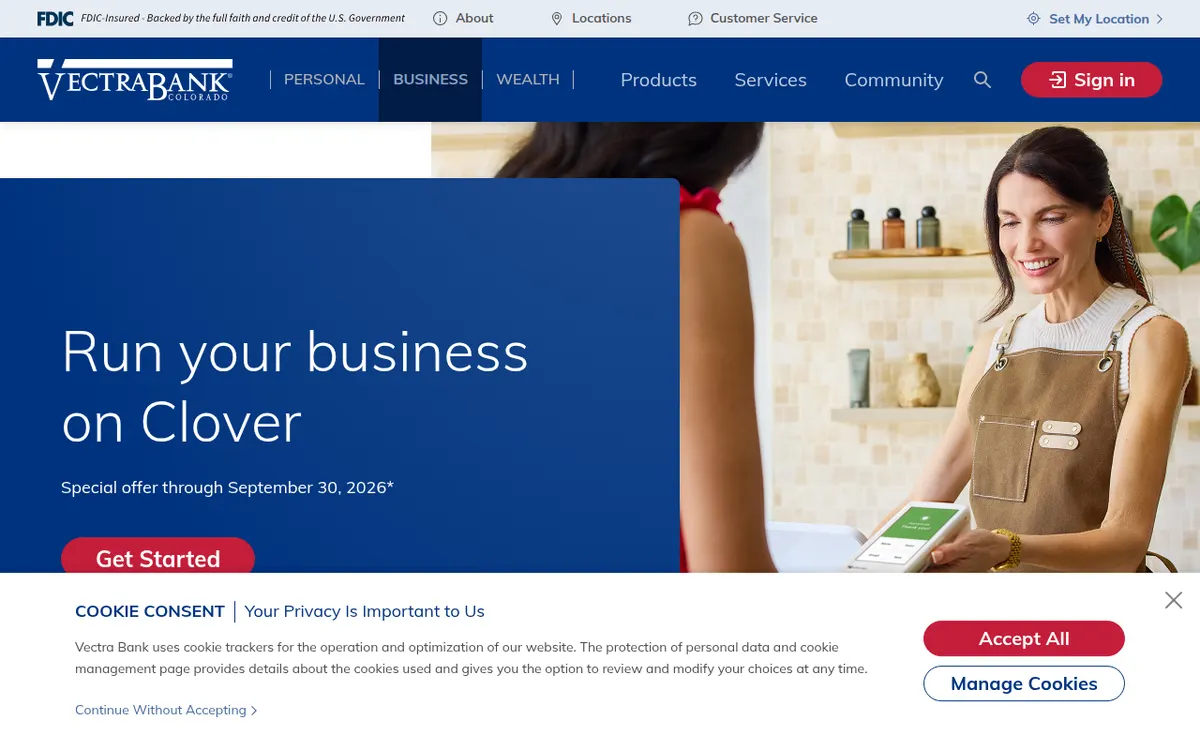Switch to the Business tab
Screen dimensions: 1200x750
(430, 79)
